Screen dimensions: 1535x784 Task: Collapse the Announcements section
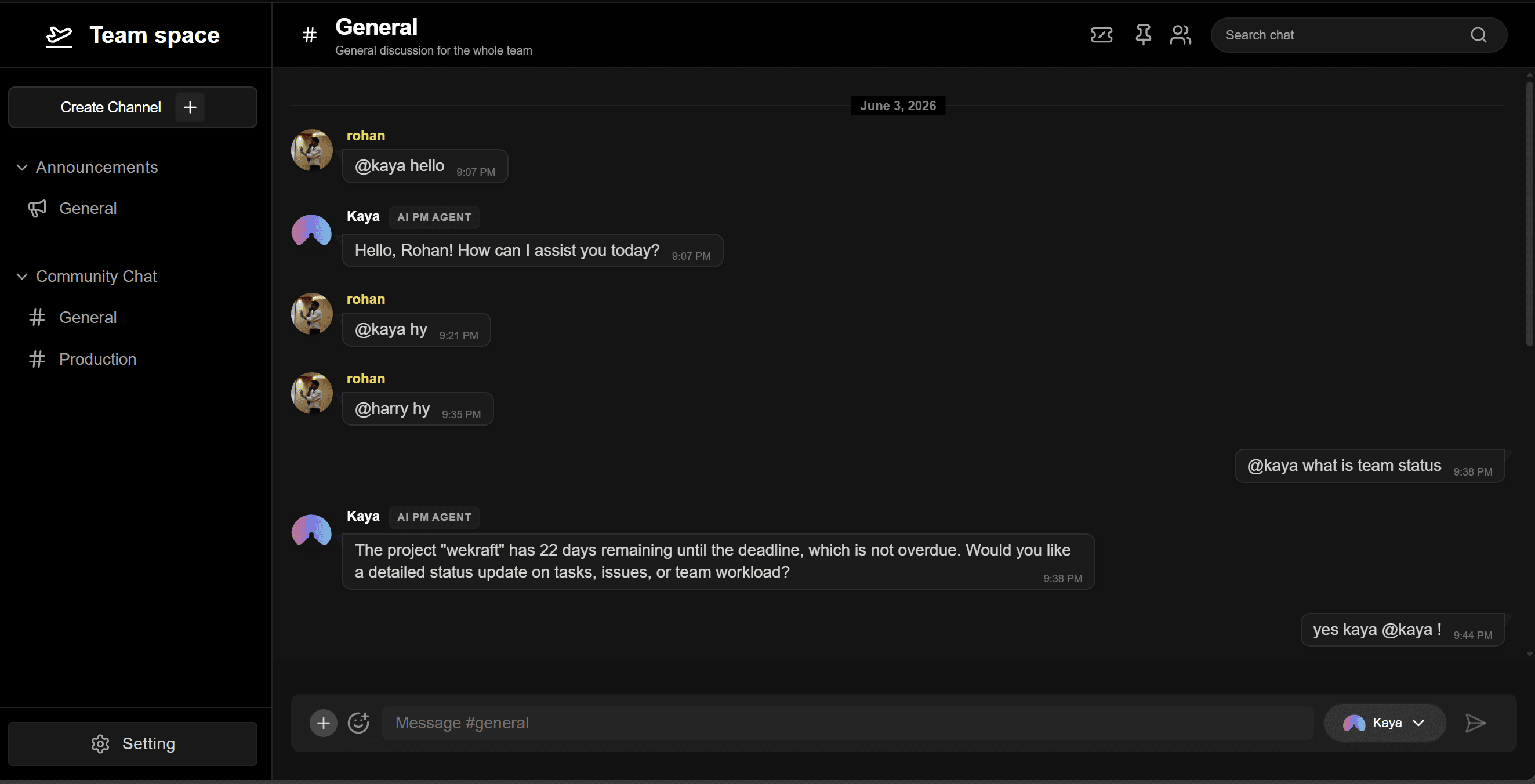pyautogui.click(x=22, y=168)
